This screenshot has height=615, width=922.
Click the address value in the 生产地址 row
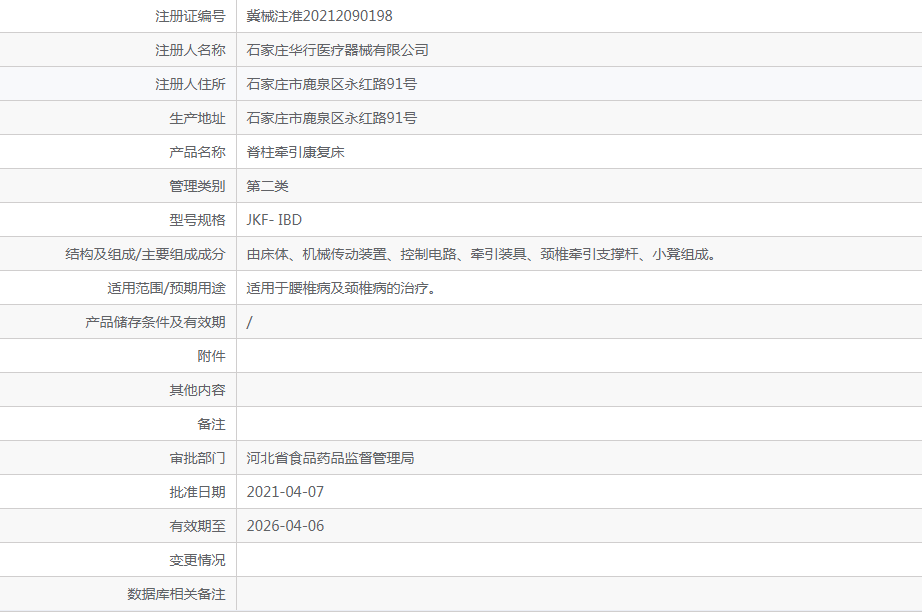[x=332, y=119]
